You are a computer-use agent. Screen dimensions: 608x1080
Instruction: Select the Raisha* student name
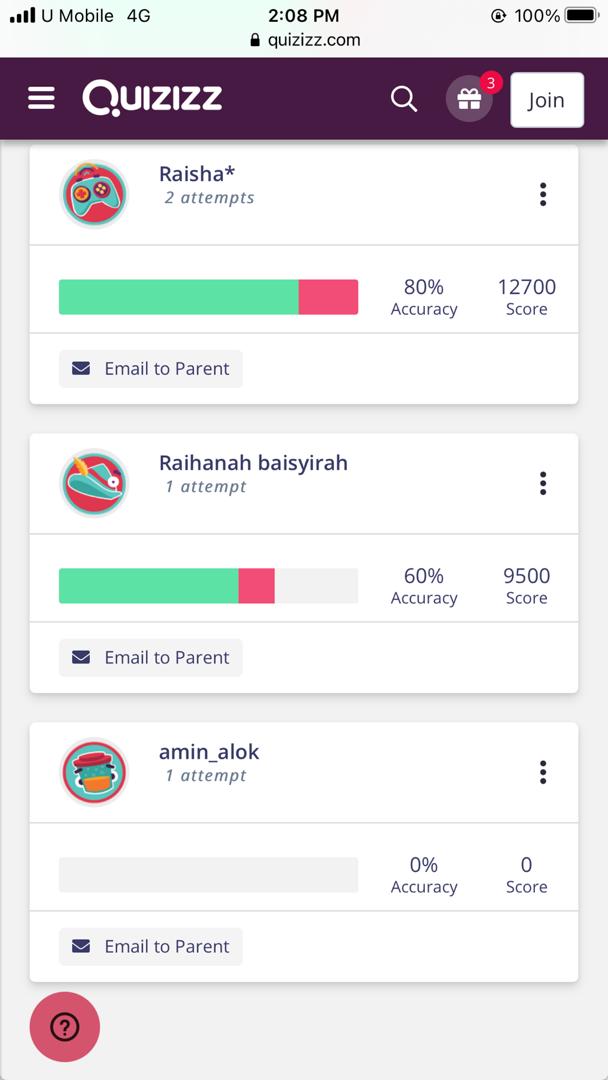[197, 174]
